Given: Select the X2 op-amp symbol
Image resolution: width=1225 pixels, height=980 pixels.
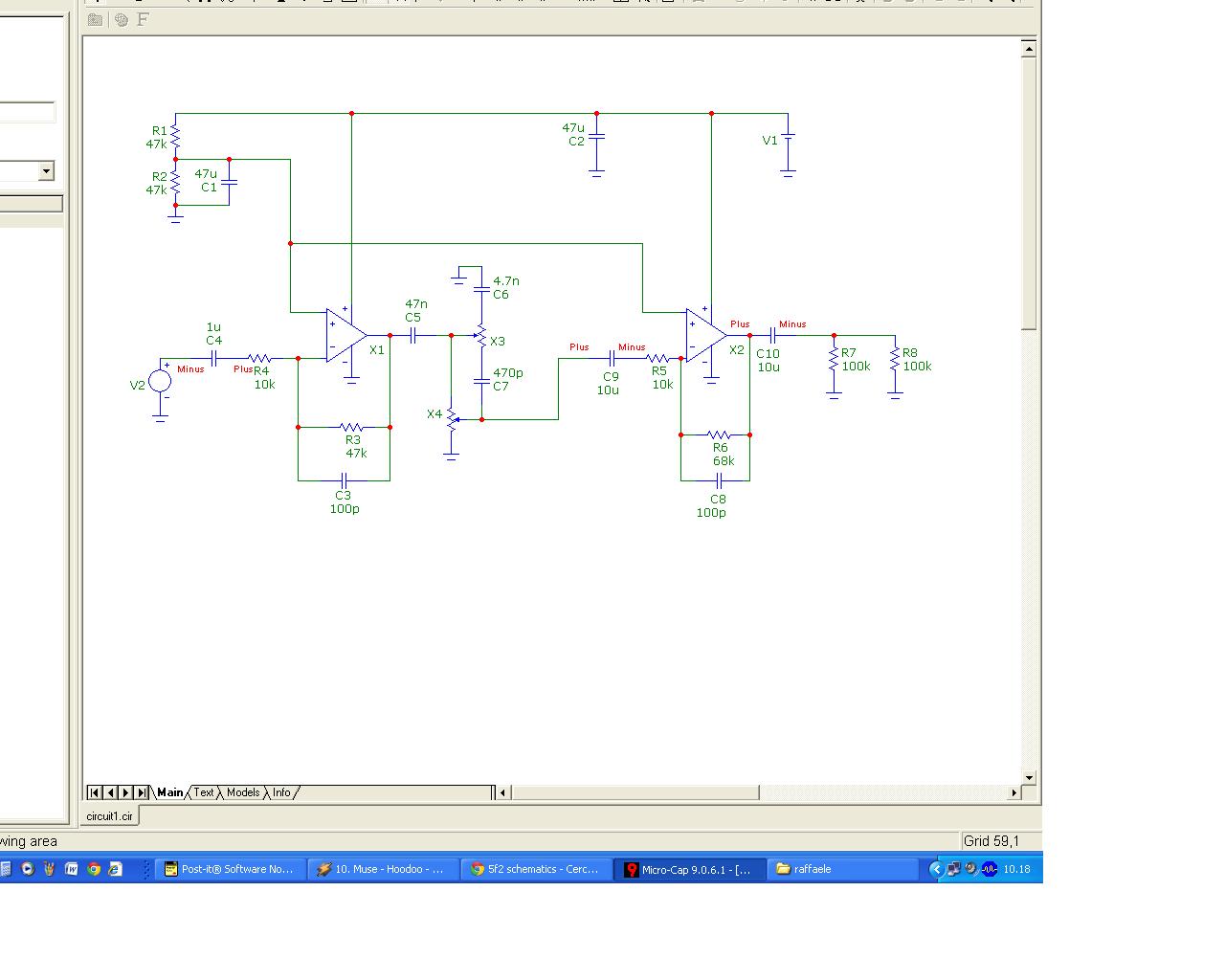Looking at the screenshot, I should (x=706, y=336).
